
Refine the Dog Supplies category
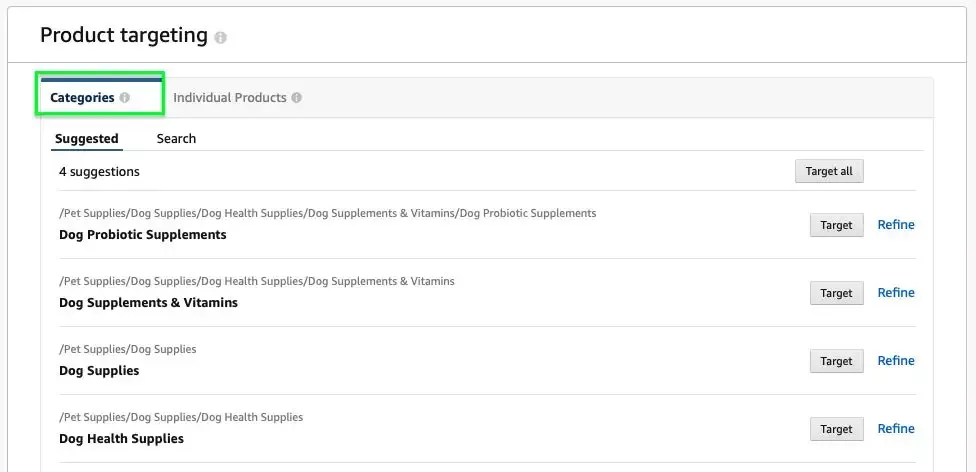pyautogui.click(x=896, y=361)
